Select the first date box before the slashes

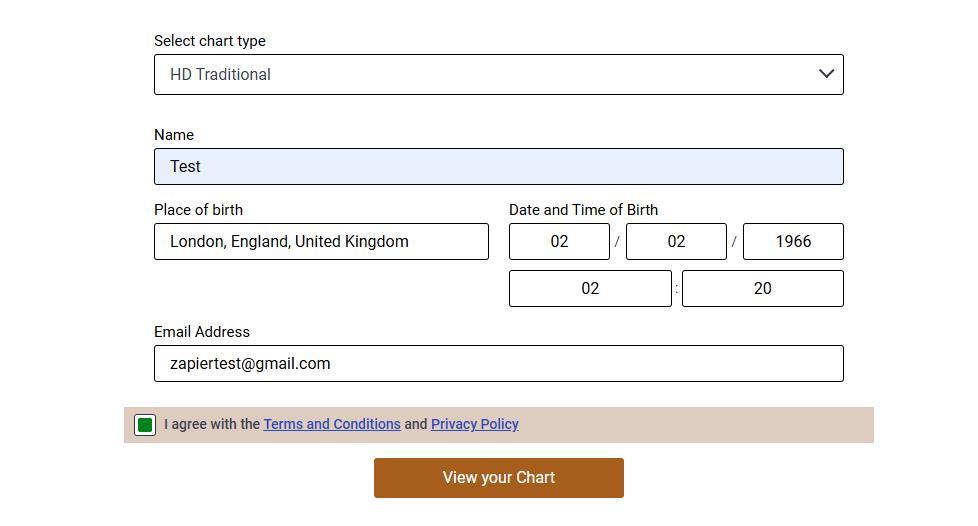click(559, 242)
